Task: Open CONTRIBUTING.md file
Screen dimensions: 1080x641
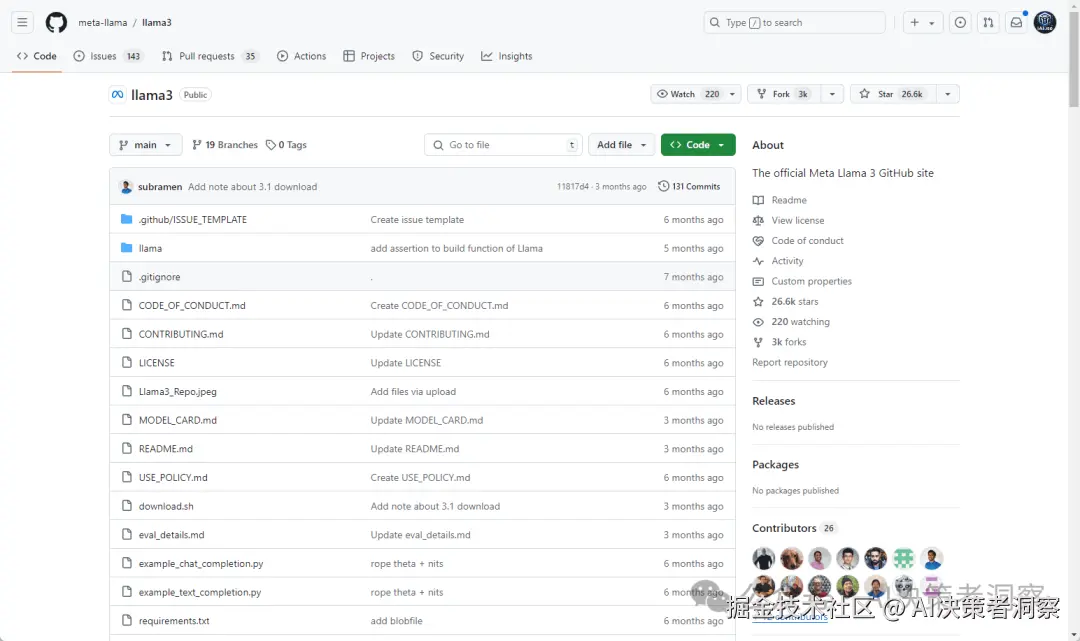Action: (x=180, y=335)
